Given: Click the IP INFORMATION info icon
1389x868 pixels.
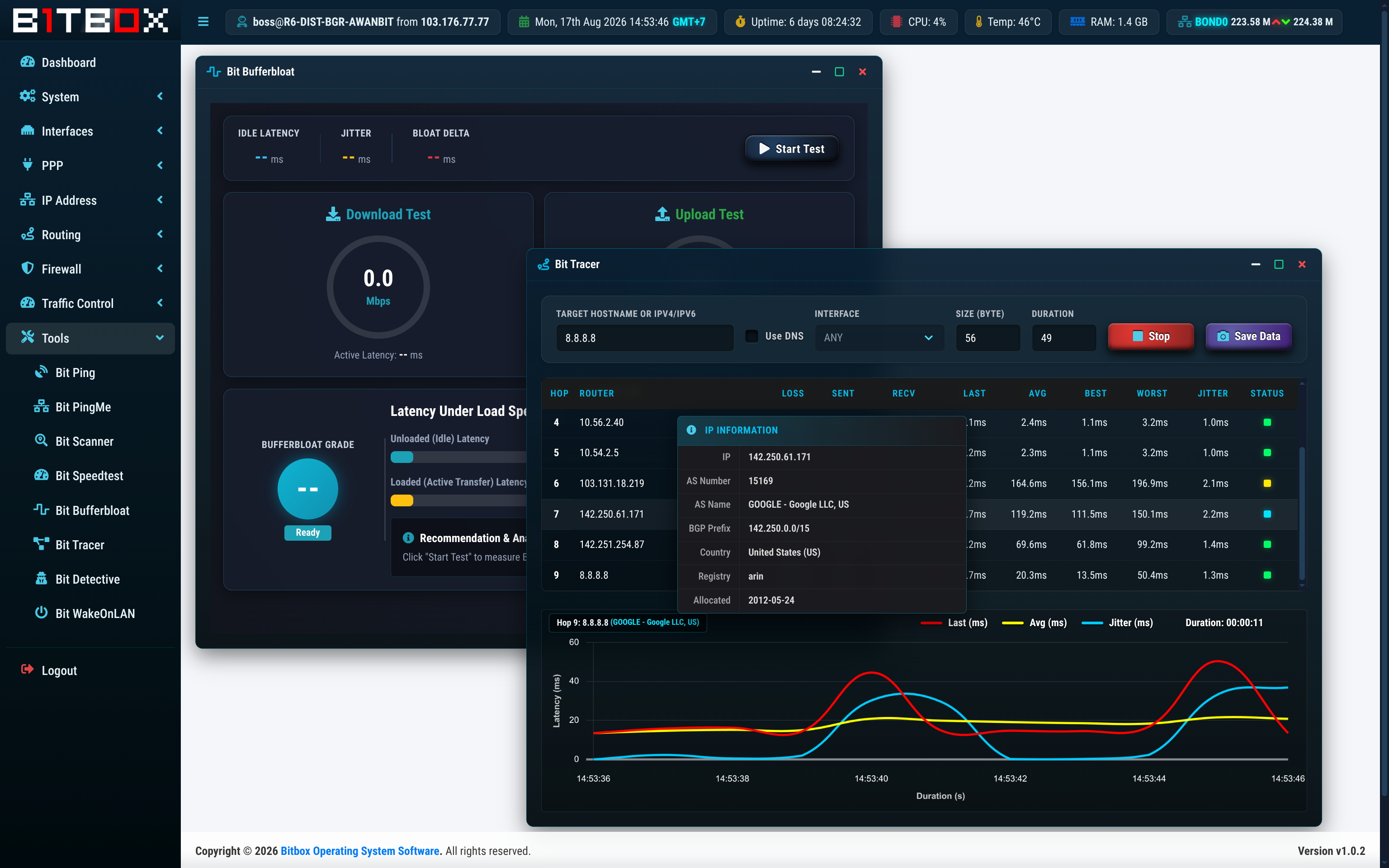Looking at the screenshot, I should [x=692, y=430].
